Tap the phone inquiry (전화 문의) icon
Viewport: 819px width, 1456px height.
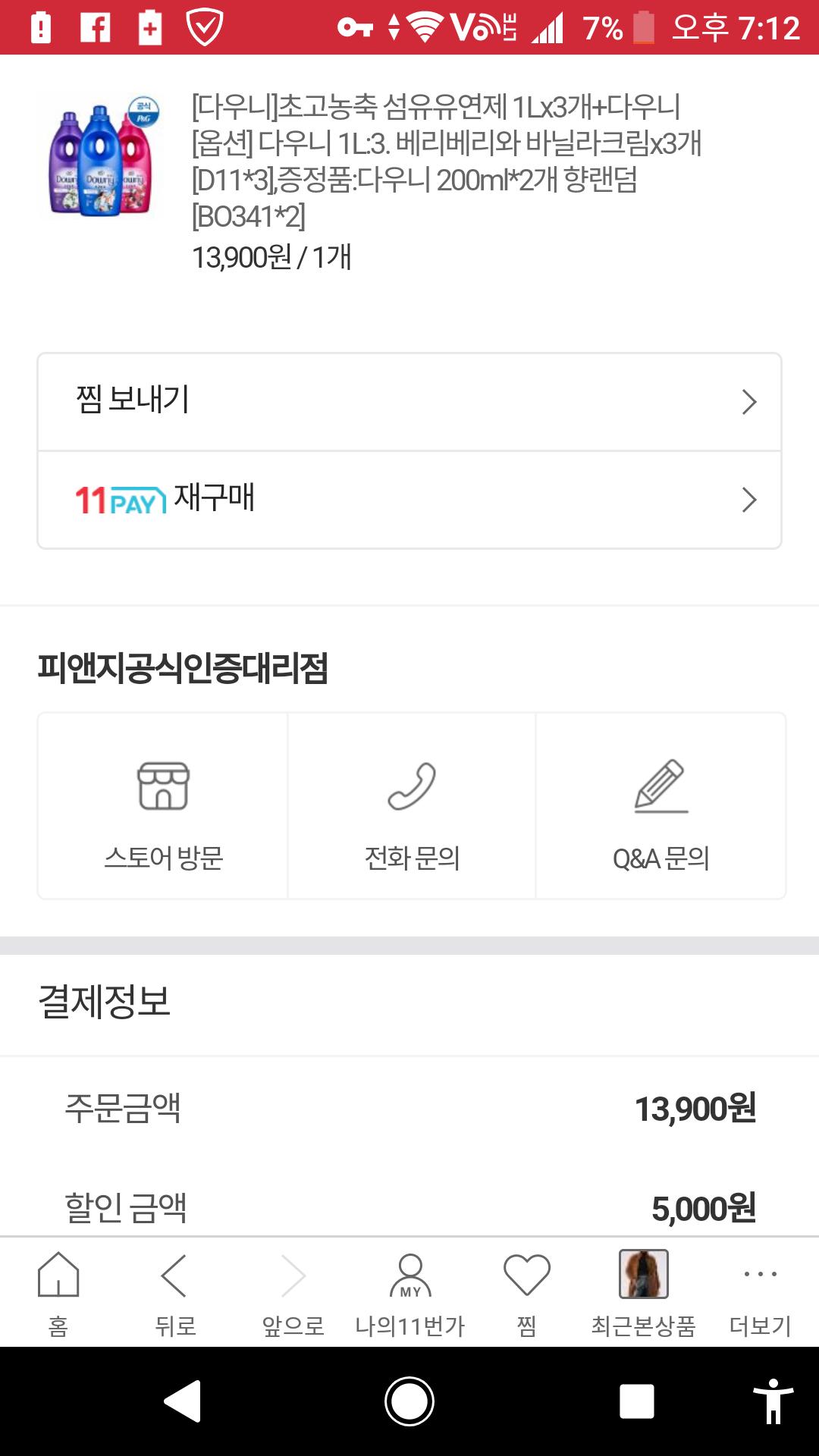(412, 786)
